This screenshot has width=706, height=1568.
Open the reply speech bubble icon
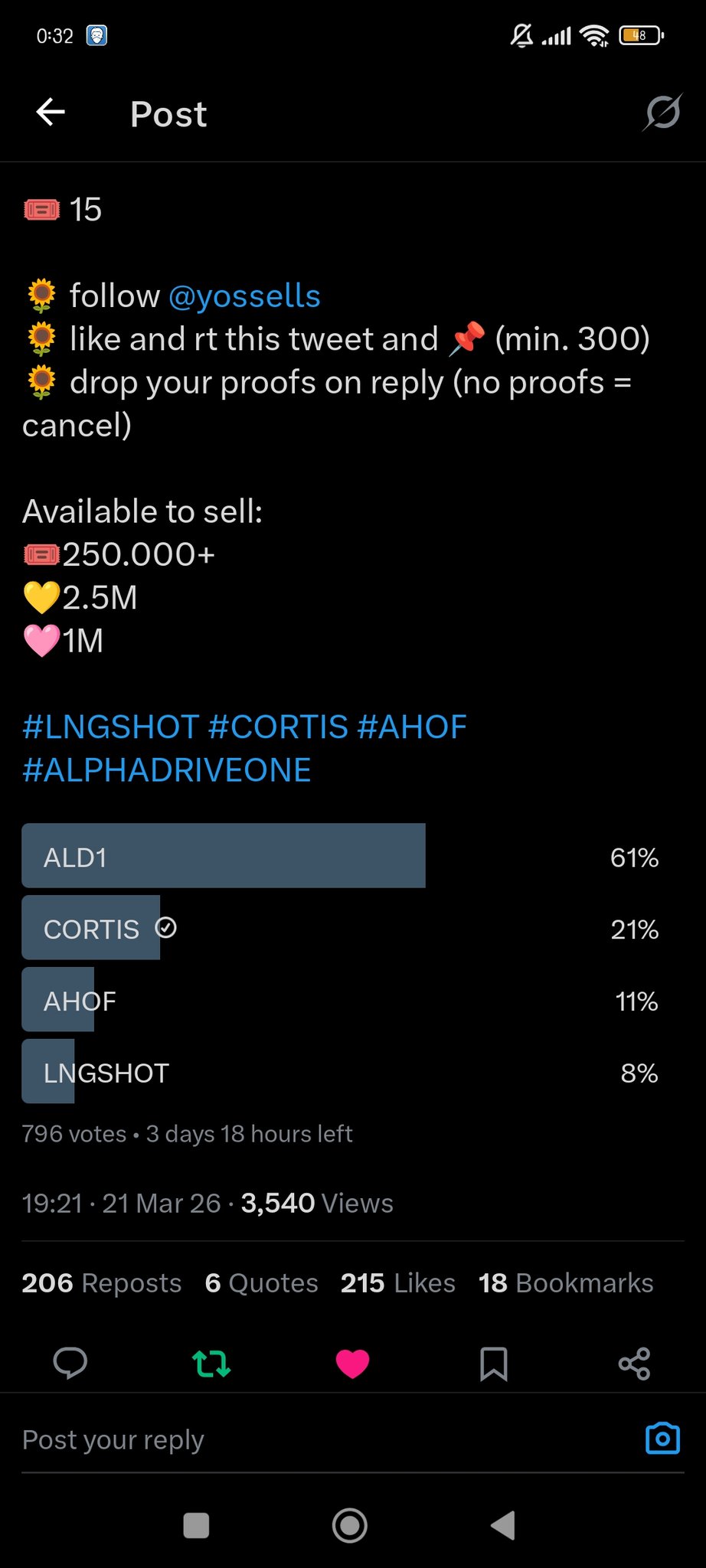(x=70, y=1363)
